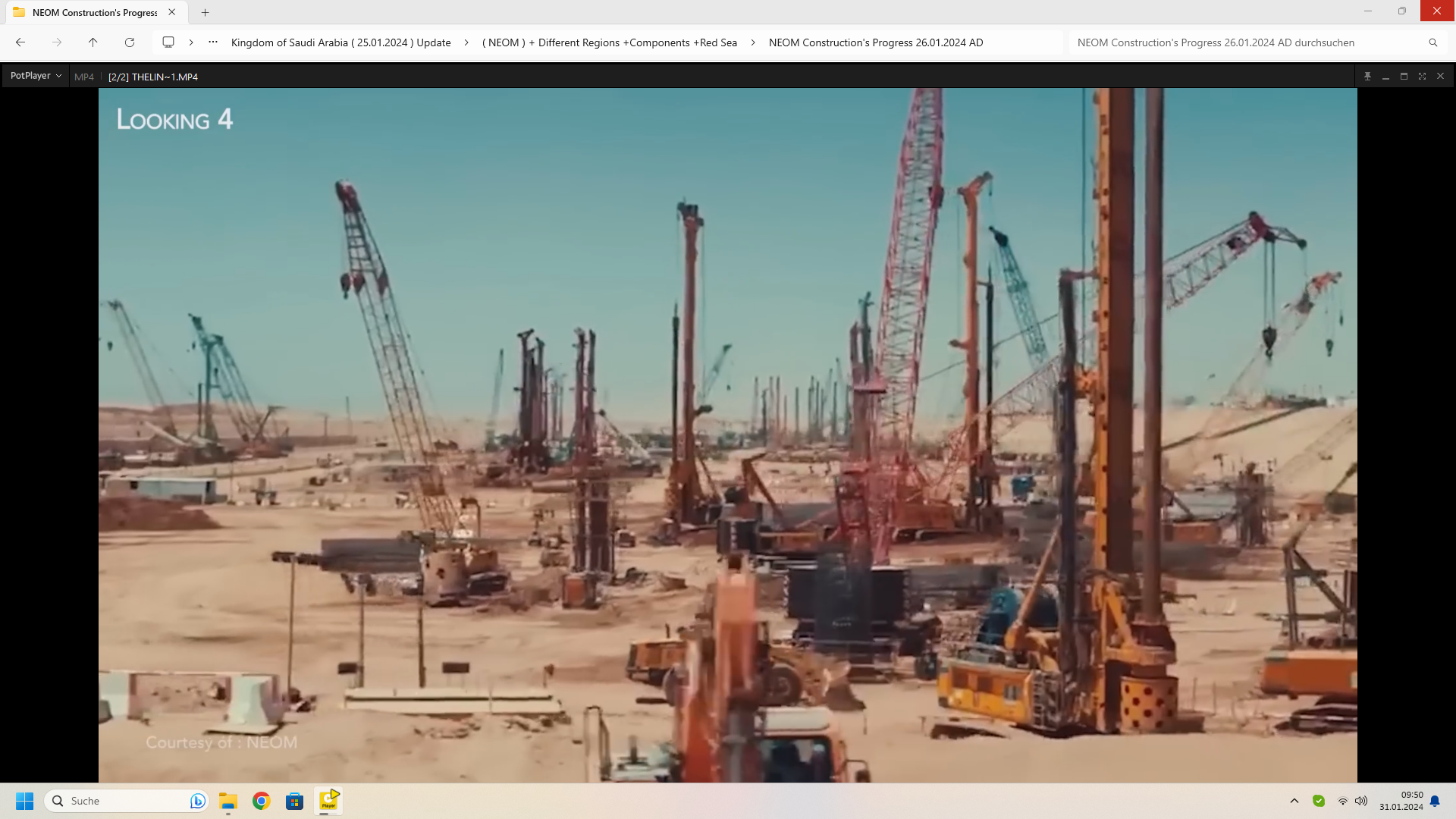The width and height of the screenshot is (1456, 819).
Task: Launch Google Chrome from taskbar
Action: [262, 801]
